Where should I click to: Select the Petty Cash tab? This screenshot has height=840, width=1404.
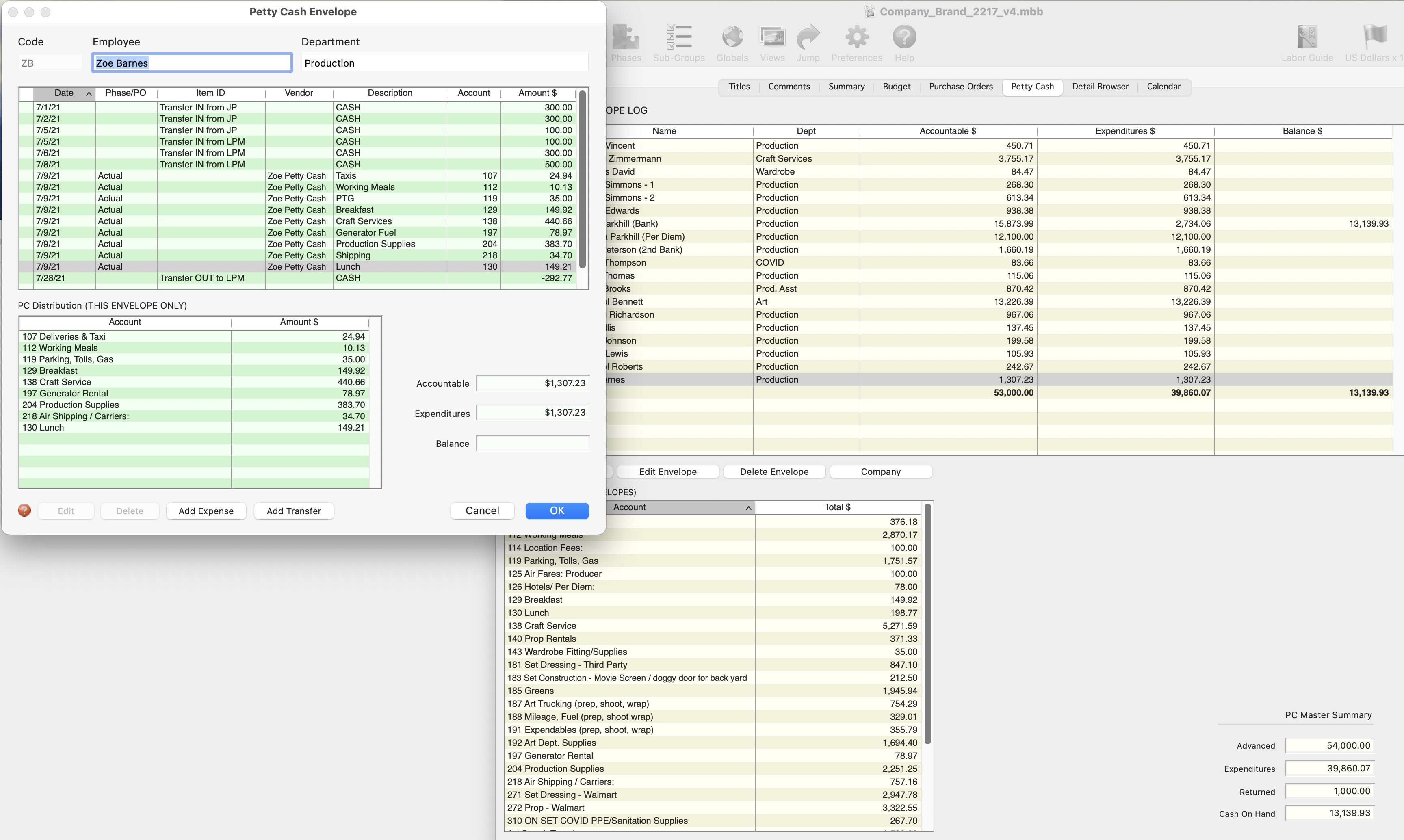coord(1032,87)
